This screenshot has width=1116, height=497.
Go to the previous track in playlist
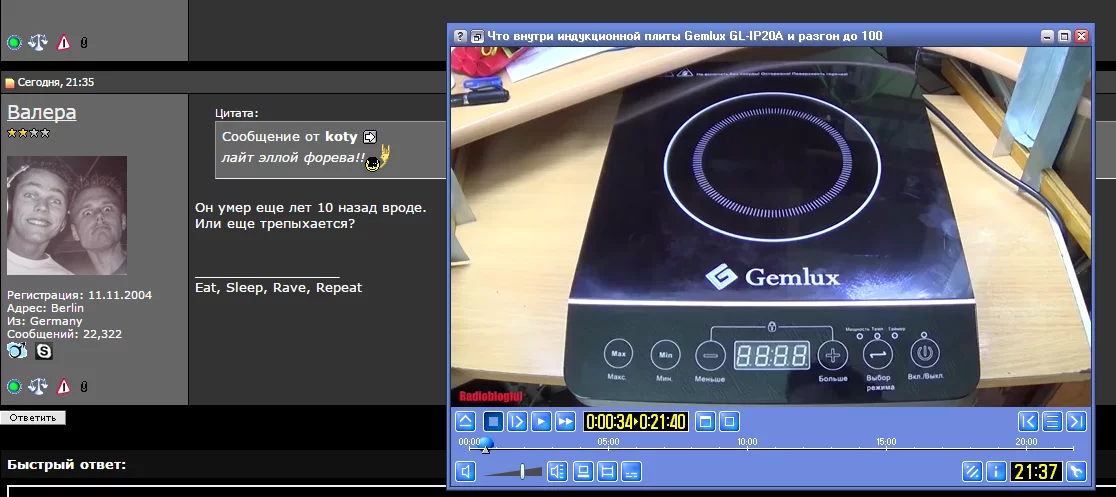(x=1027, y=421)
